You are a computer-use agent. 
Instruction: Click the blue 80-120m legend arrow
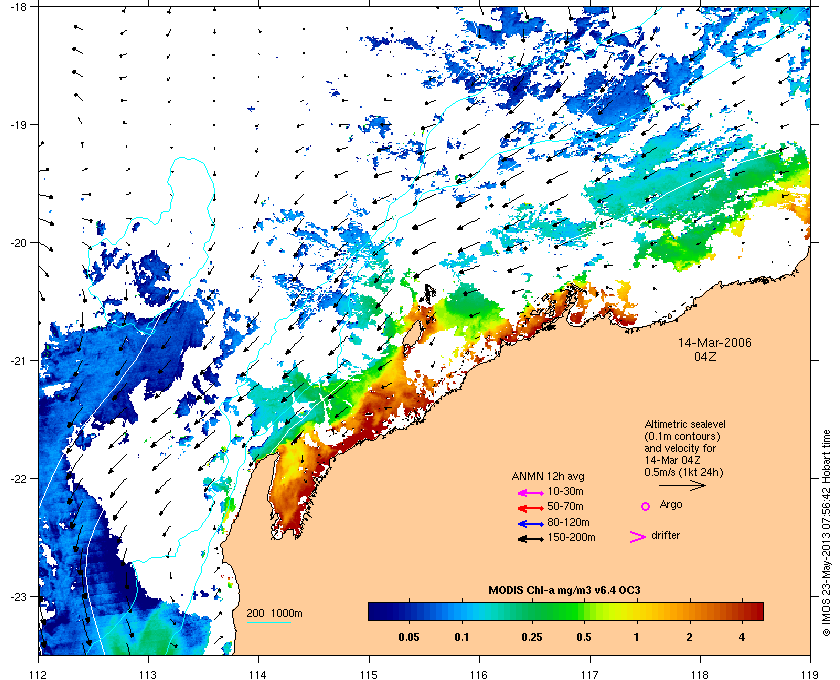tap(531, 524)
